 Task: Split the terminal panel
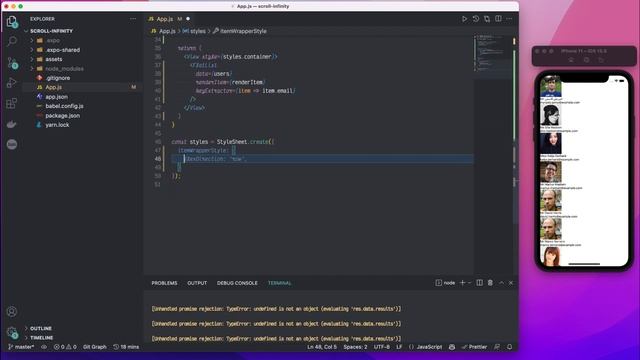click(x=480, y=283)
